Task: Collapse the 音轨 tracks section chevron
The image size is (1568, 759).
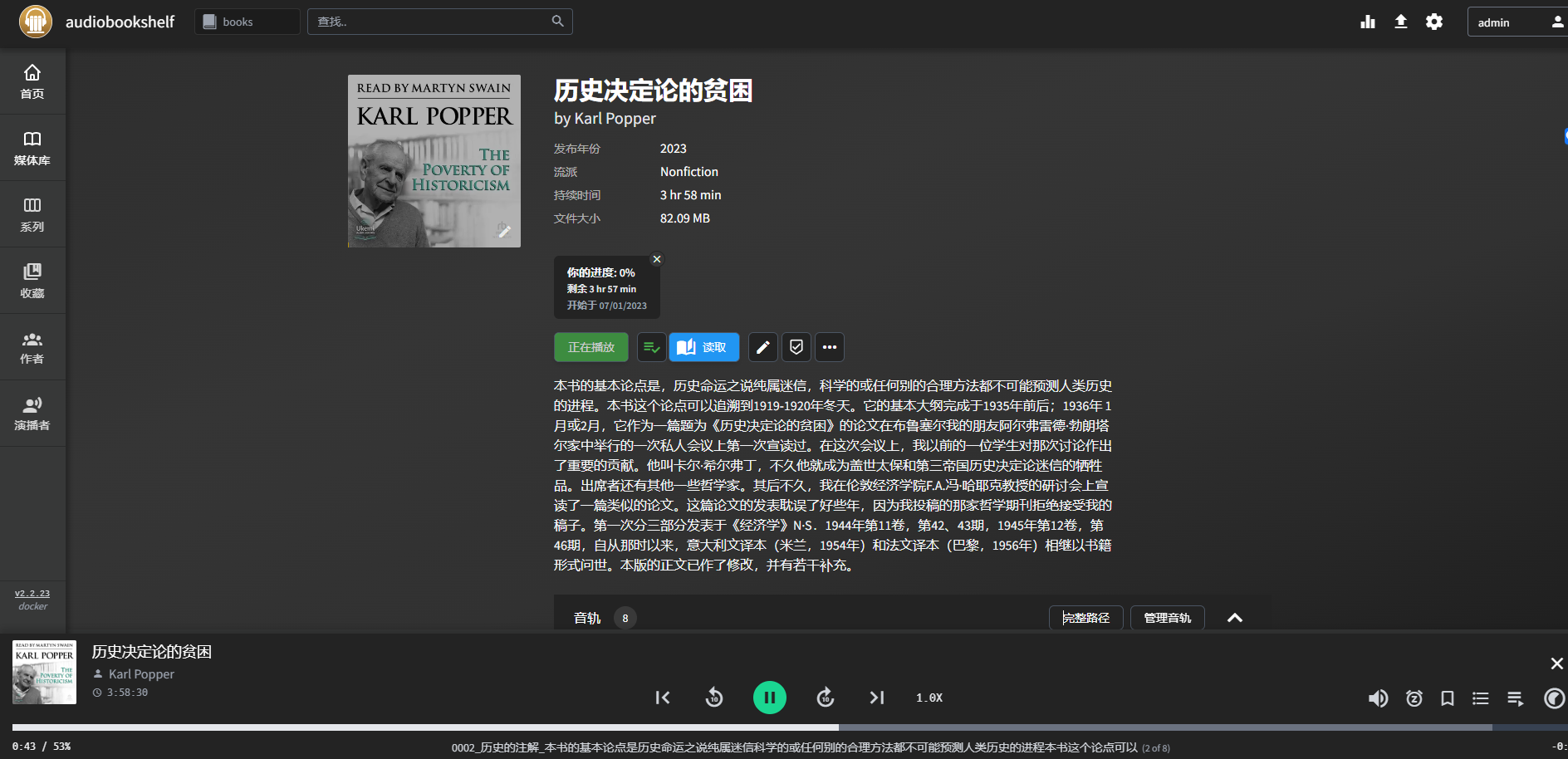Action: (x=1235, y=618)
